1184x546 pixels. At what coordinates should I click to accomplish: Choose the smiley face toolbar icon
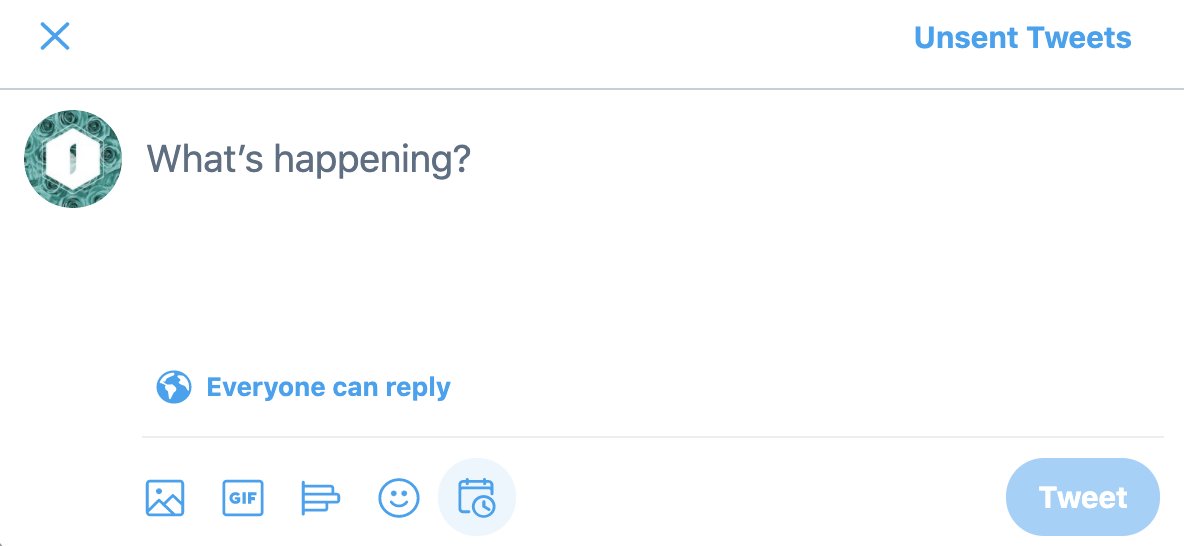[398, 497]
